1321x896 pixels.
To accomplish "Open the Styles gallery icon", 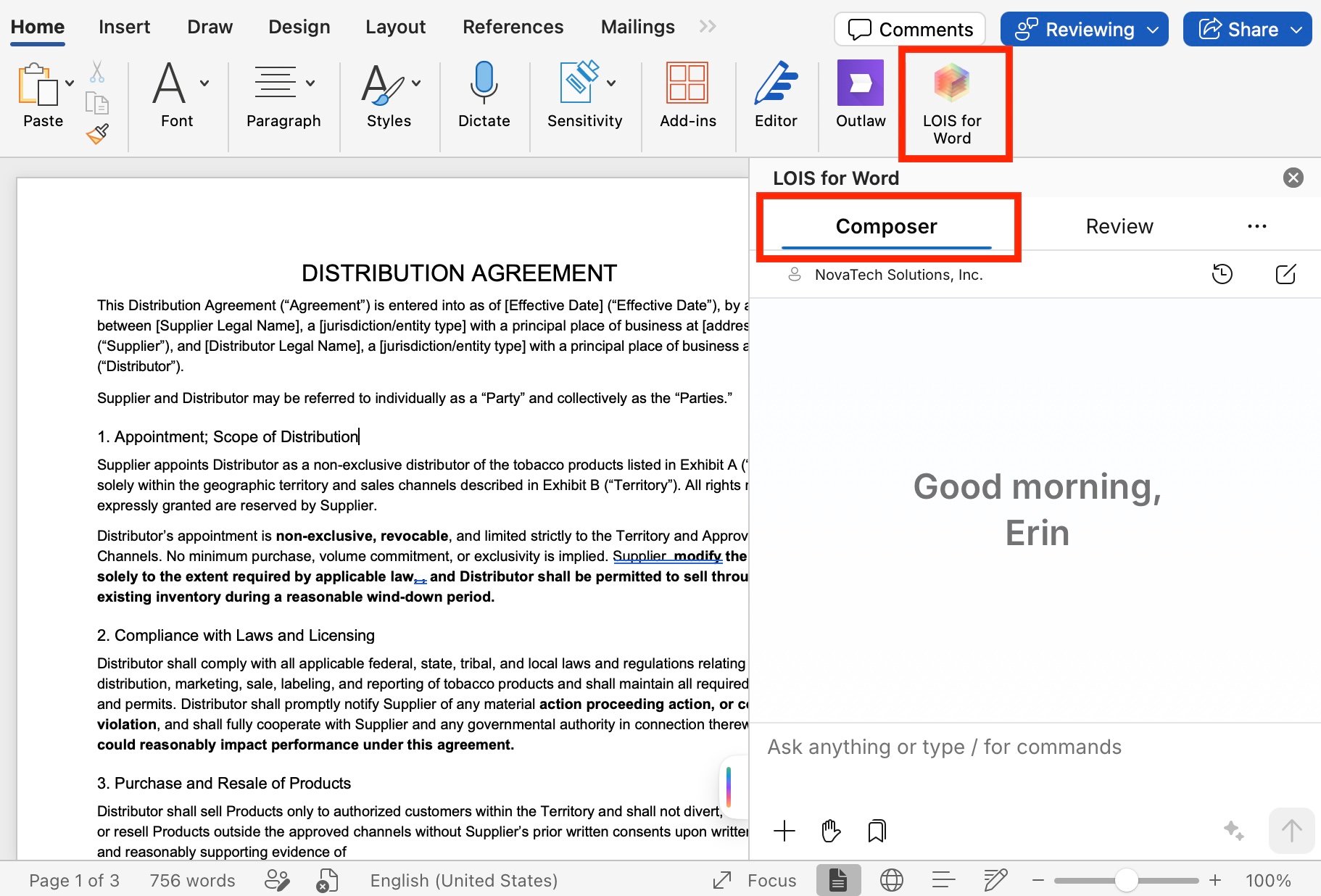I will (x=384, y=85).
